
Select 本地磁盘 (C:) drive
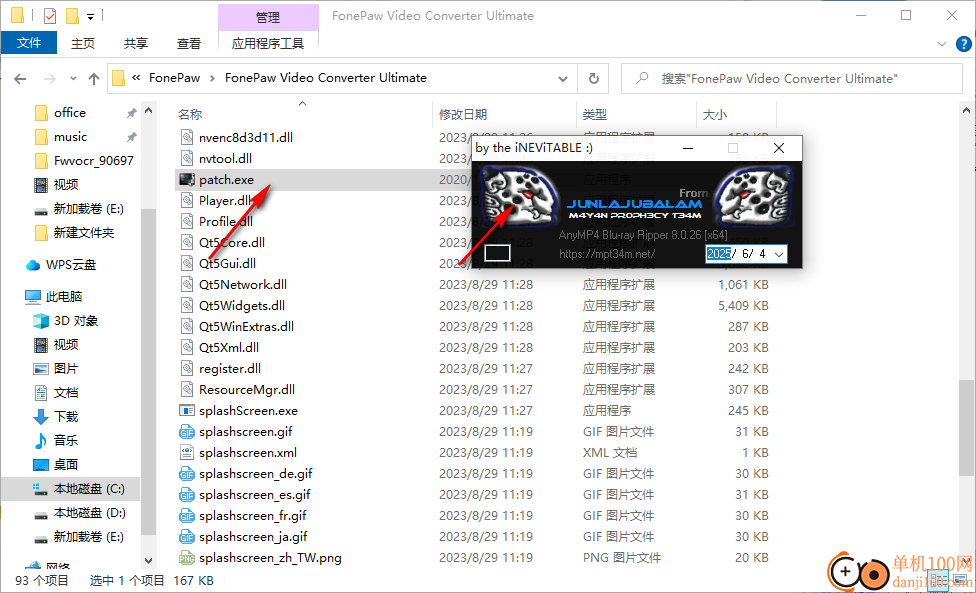88,489
